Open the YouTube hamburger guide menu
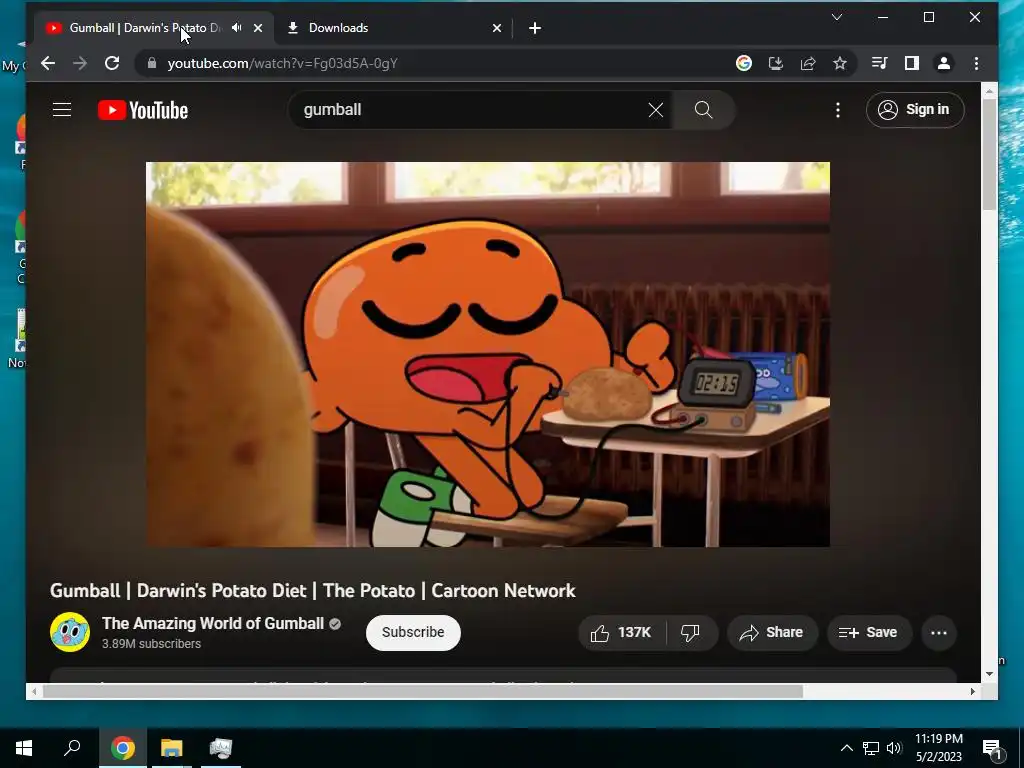 [x=62, y=110]
